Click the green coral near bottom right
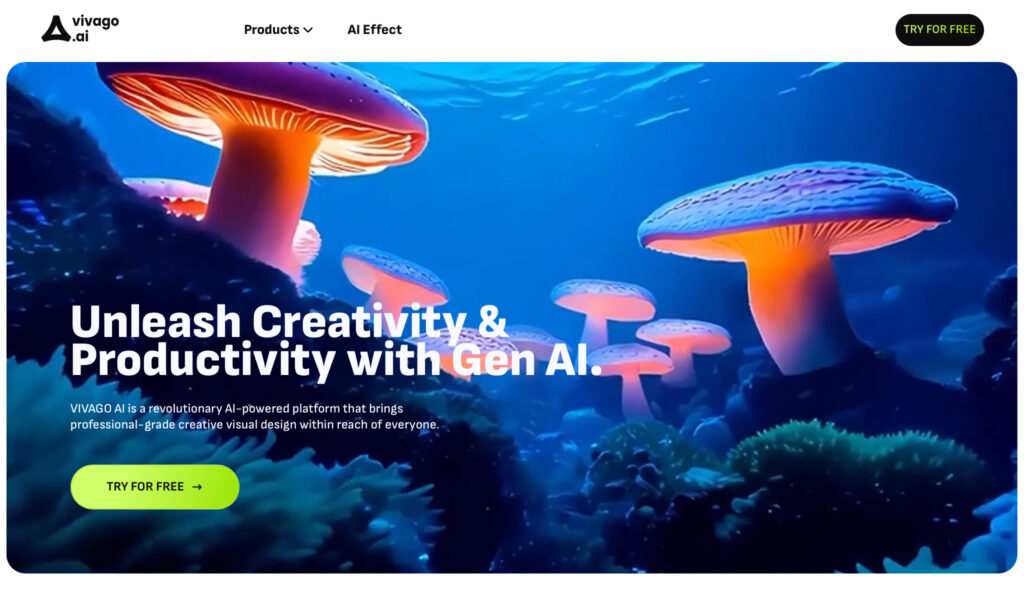1024x599 pixels. pyautogui.click(x=856, y=470)
